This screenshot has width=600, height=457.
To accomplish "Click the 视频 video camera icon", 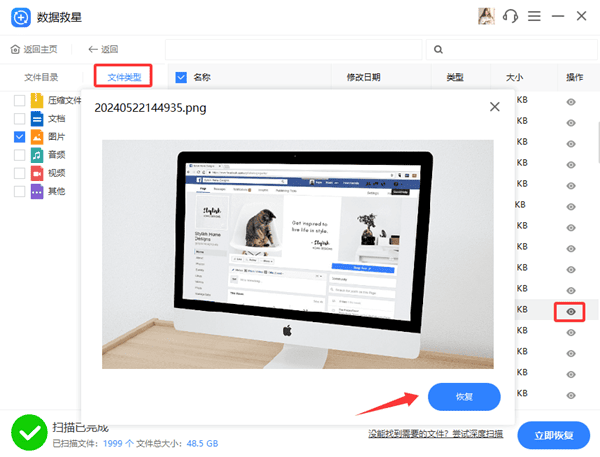I will pos(37,173).
